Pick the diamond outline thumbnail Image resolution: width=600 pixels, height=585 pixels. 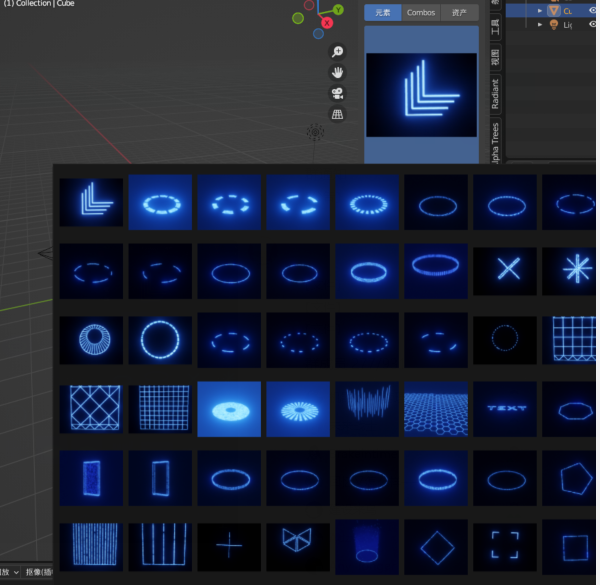[436, 547]
